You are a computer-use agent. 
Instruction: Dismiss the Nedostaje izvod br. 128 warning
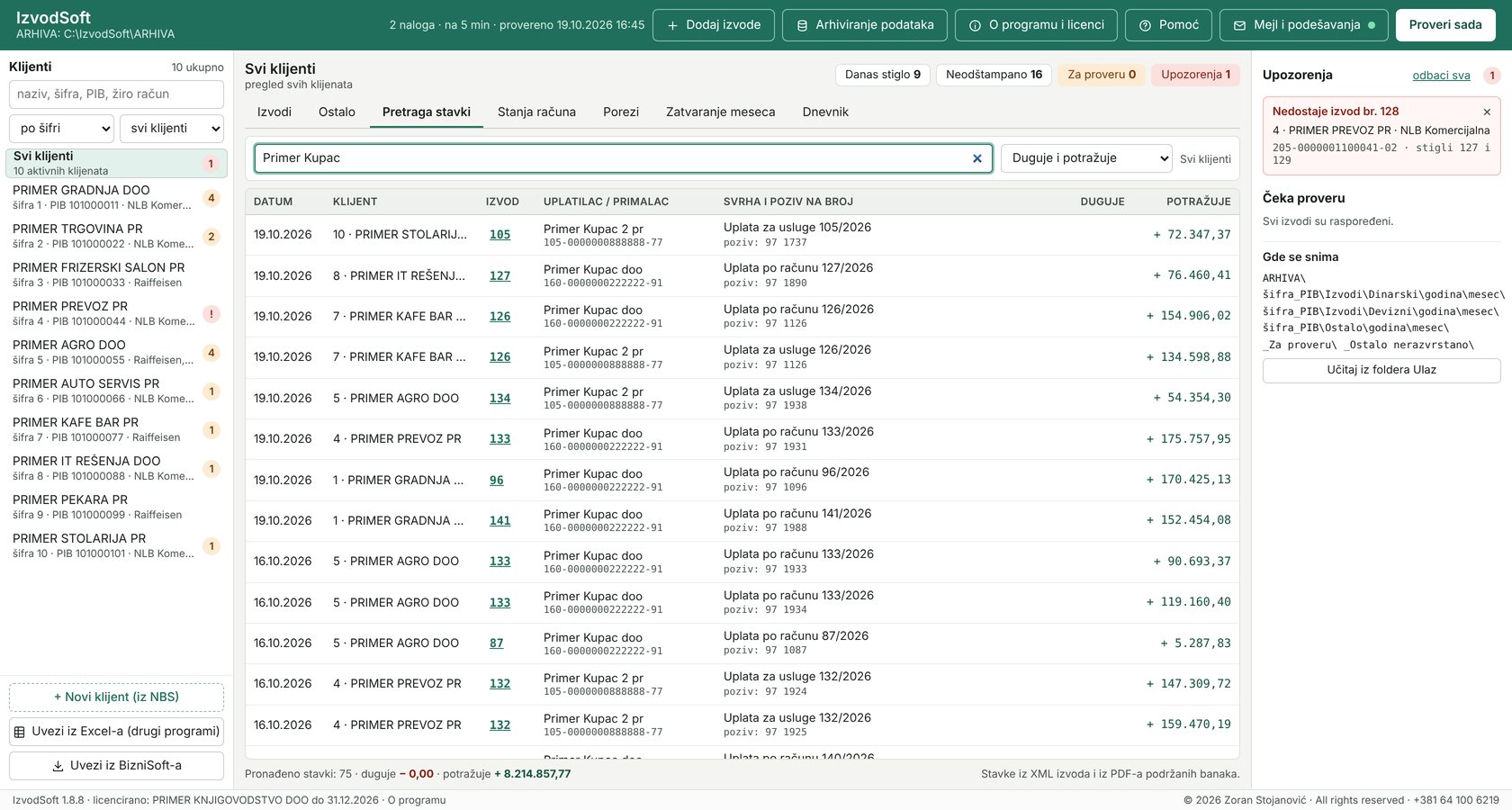[x=1487, y=112]
